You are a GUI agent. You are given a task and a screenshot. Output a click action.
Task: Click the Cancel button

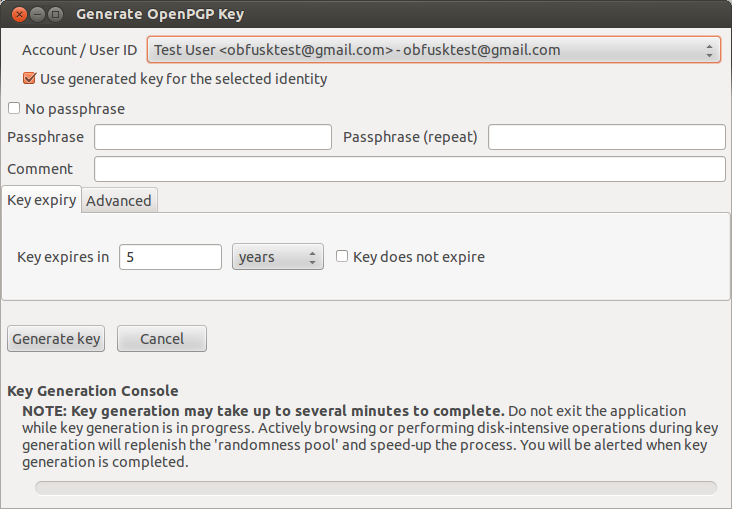click(x=162, y=339)
